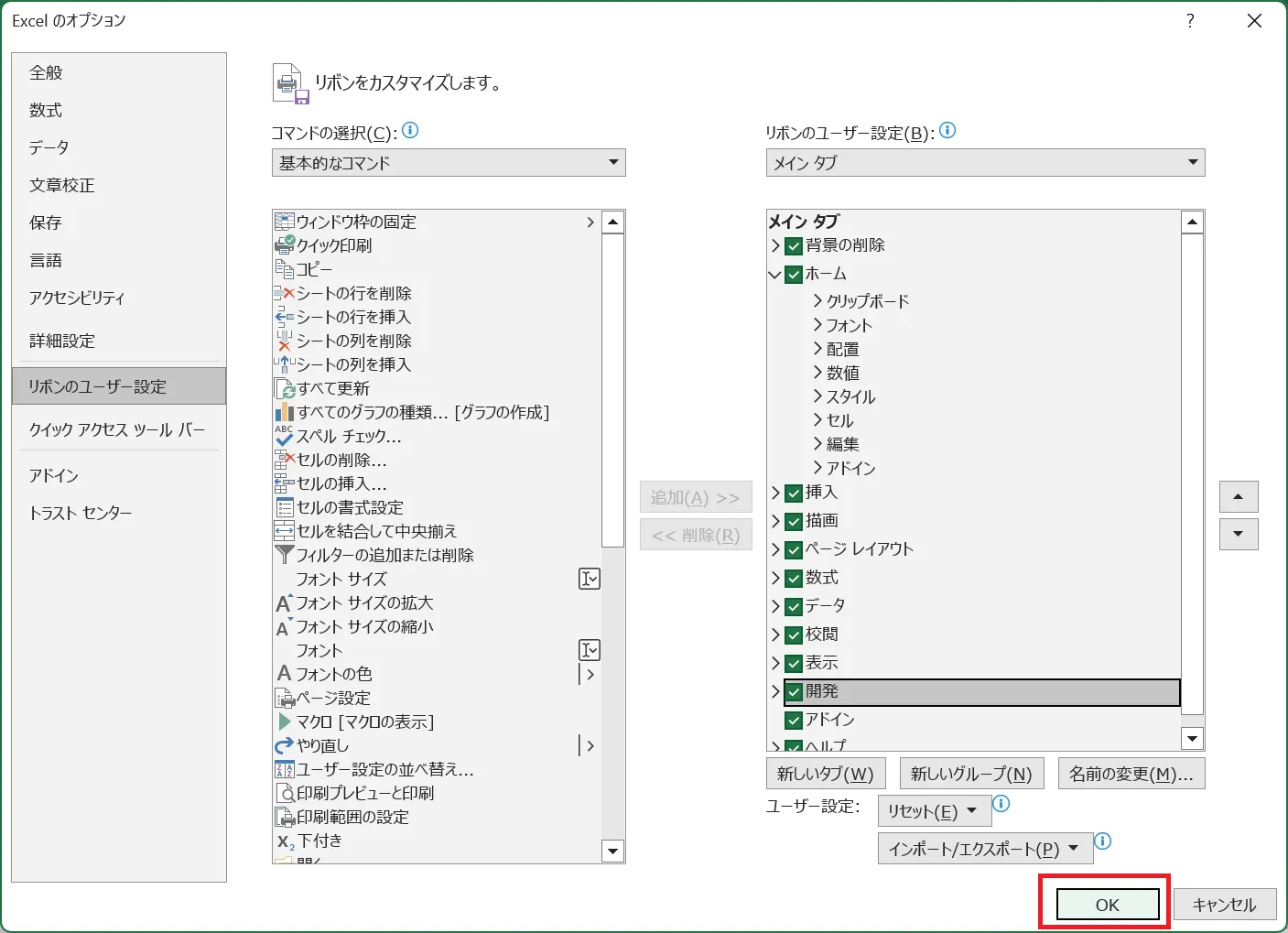Toggle the 背景の削除 checkbox

click(794, 245)
